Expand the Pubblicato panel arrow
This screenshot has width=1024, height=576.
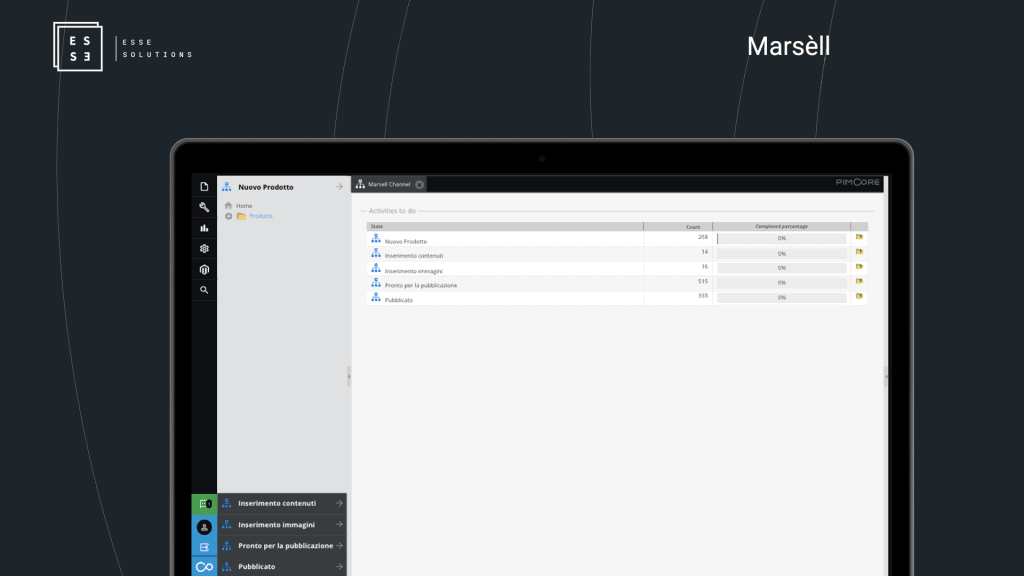click(x=340, y=566)
